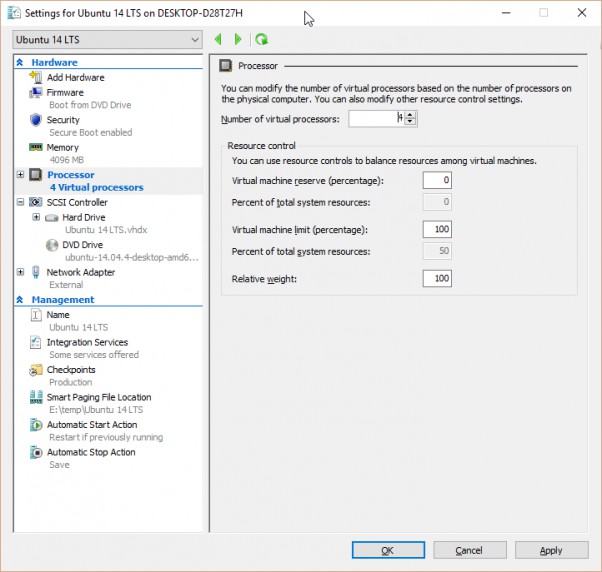Click the Relative weight input field
The image size is (602, 572).
437,278
